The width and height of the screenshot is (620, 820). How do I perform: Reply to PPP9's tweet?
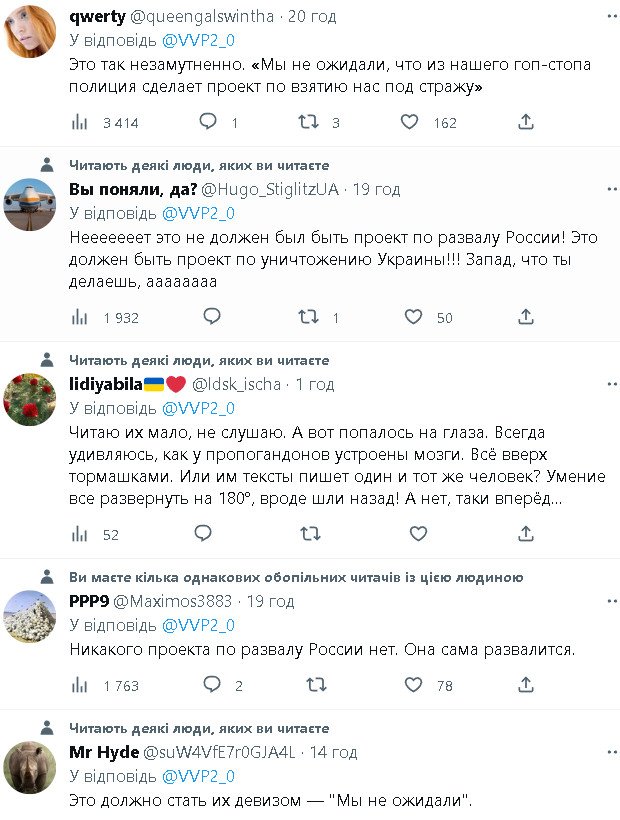coord(212,685)
